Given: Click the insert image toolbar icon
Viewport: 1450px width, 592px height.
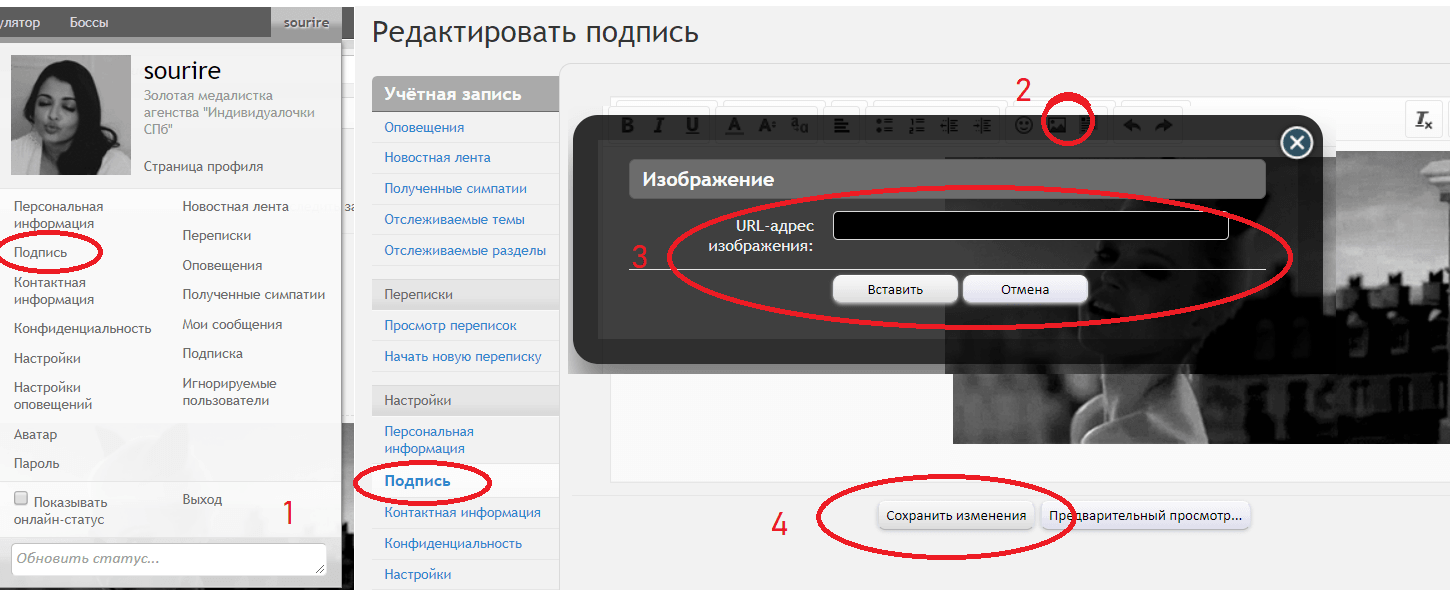Looking at the screenshot, I should [1056, 126].
